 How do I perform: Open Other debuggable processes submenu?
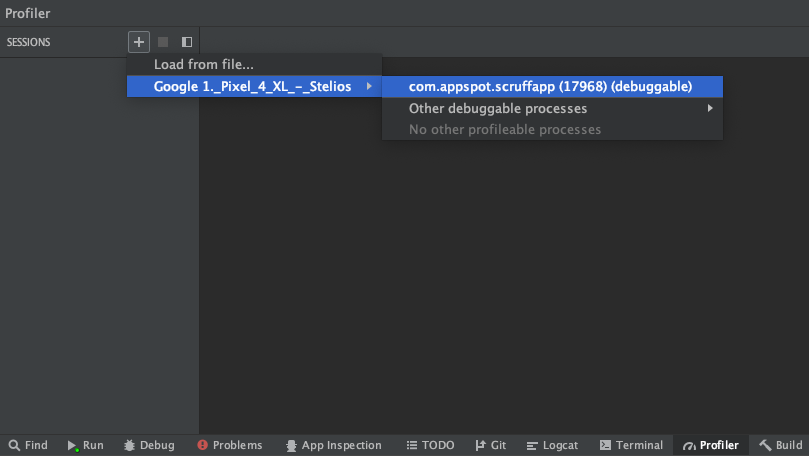[552, 108]
